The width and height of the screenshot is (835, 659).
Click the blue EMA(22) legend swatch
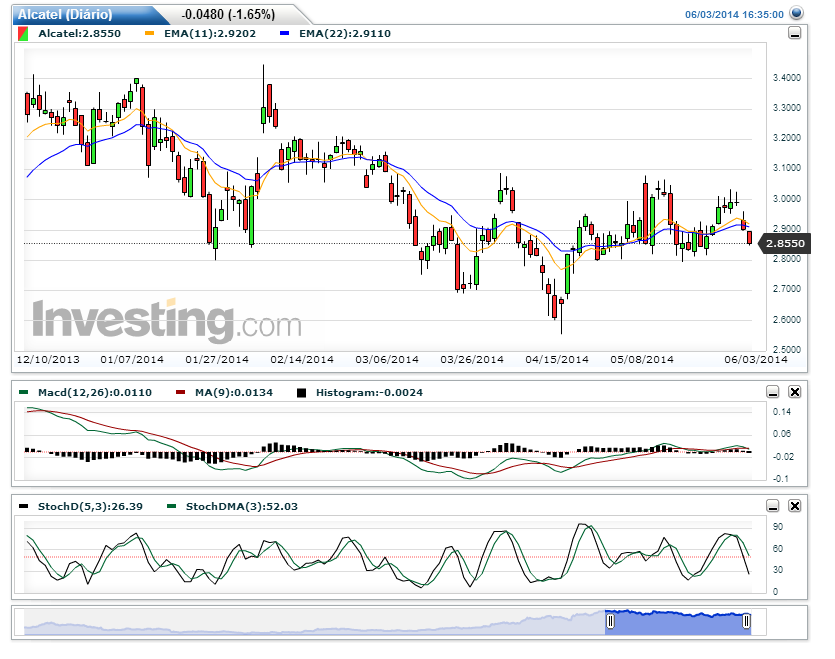[x=284, y=34]
